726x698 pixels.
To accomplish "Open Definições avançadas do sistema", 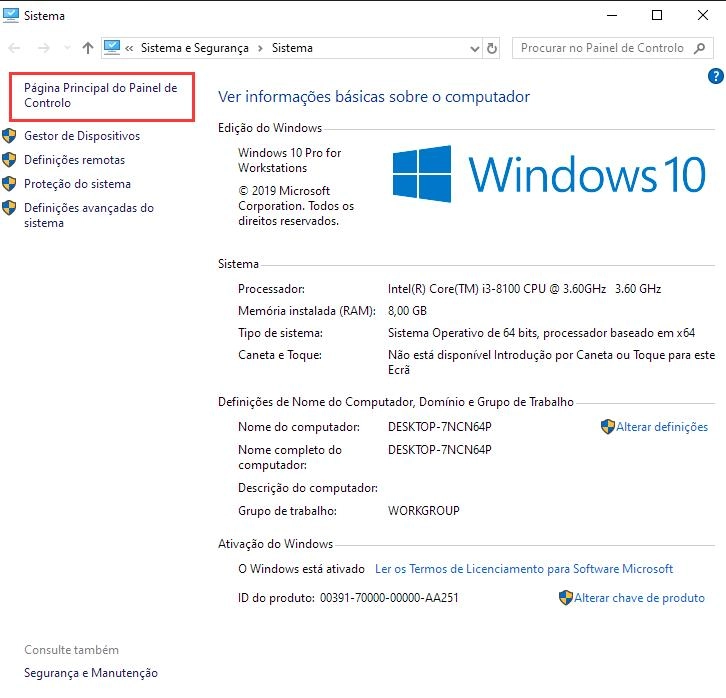I will coord(89,215).
